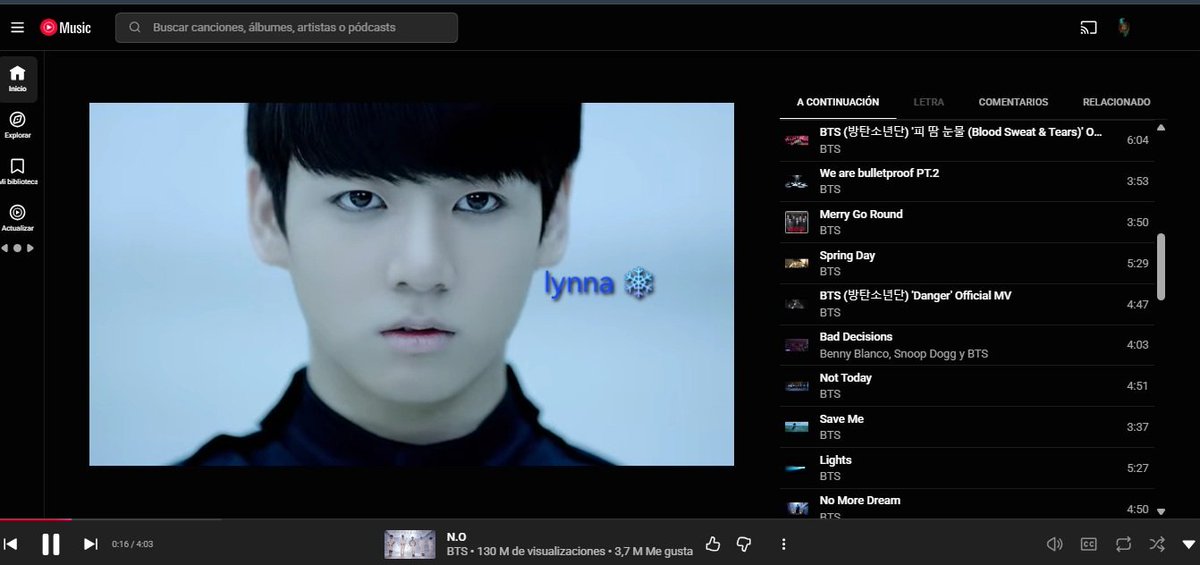1200x565 pixels.
Task: Play Bad Decisions from queue
Action: click(x=967, y=345)
